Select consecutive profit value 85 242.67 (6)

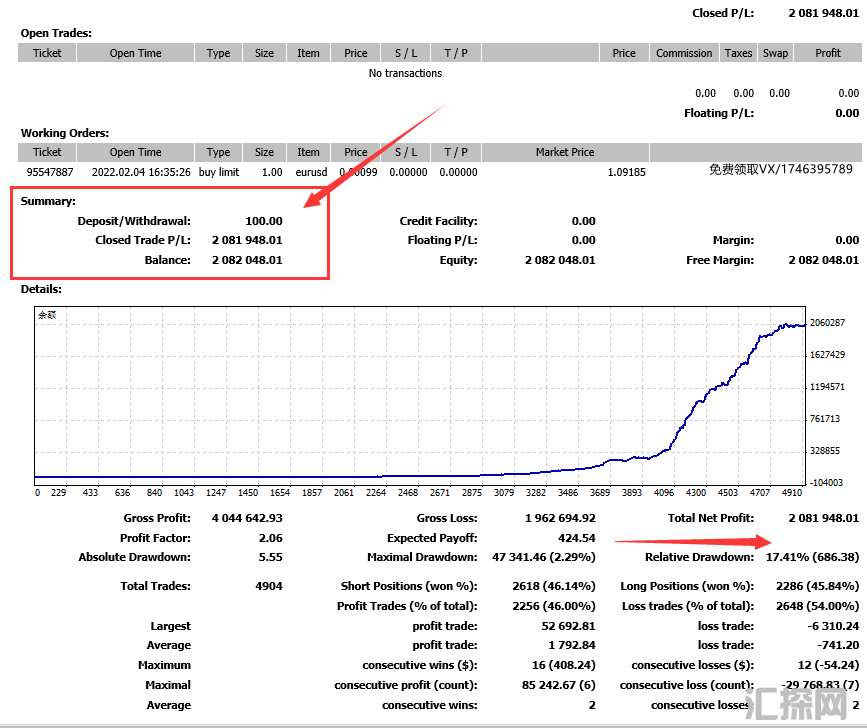(558, 685)
